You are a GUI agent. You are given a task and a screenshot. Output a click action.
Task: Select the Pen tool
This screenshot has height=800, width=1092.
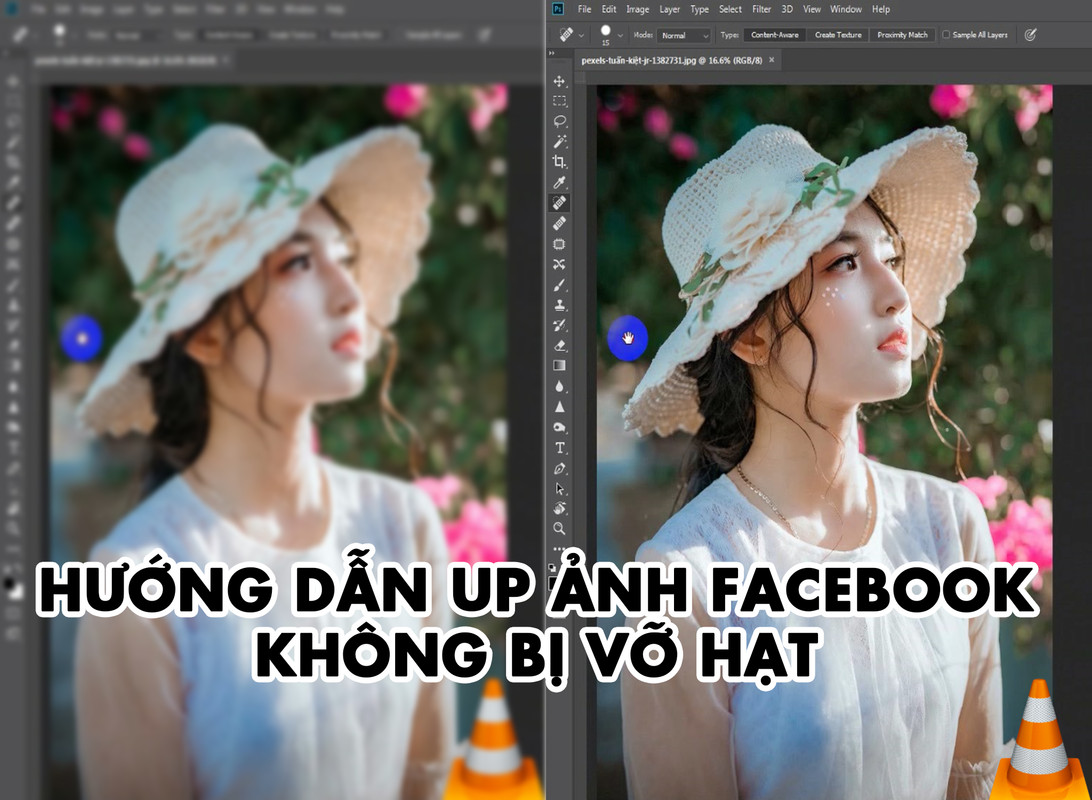coord(559,468)
